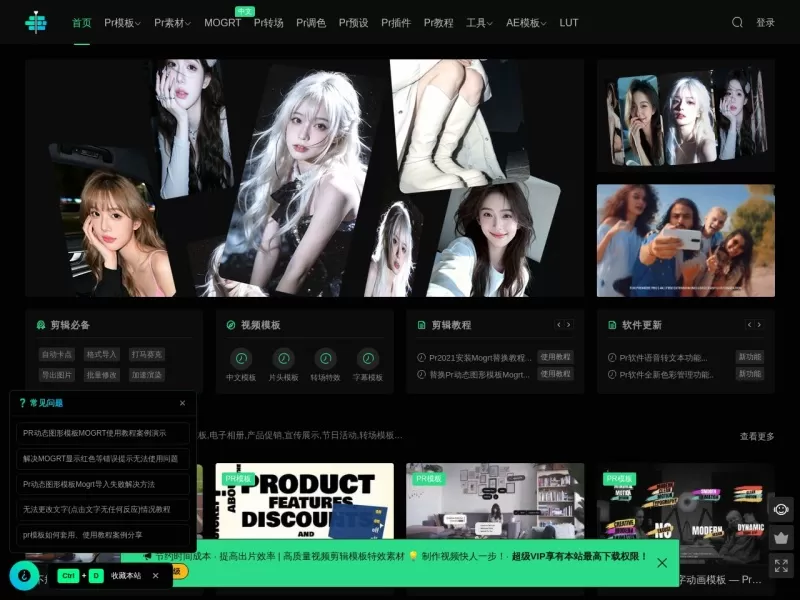Click 新功能 next to Pr软件语音转文本功能
800x600 pixels.
tap(750, 356)
